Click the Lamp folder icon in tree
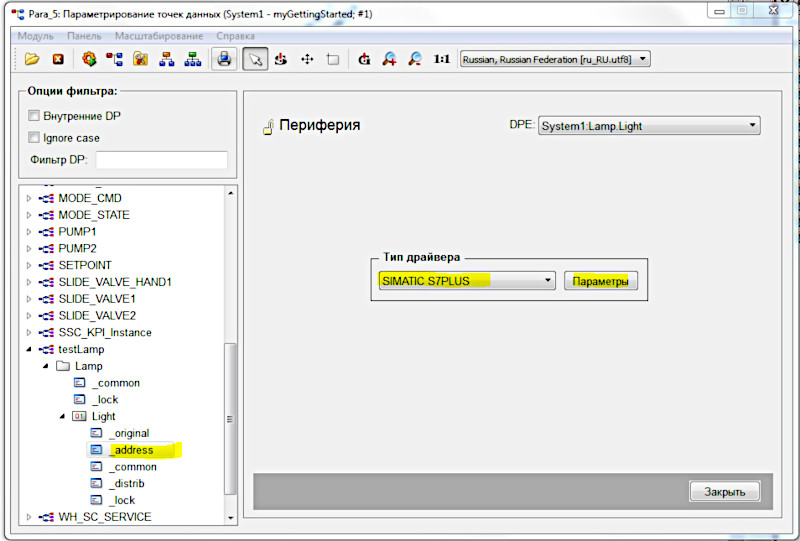This screenshot has height=541, width=800. 63,366
